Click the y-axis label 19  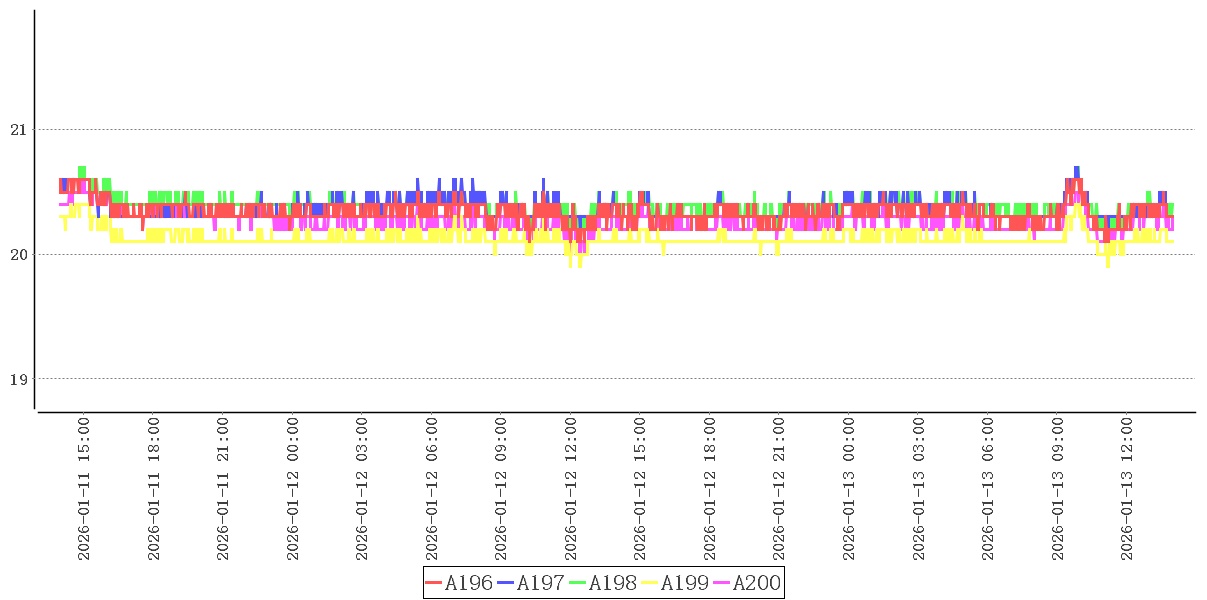coord(17,379)
